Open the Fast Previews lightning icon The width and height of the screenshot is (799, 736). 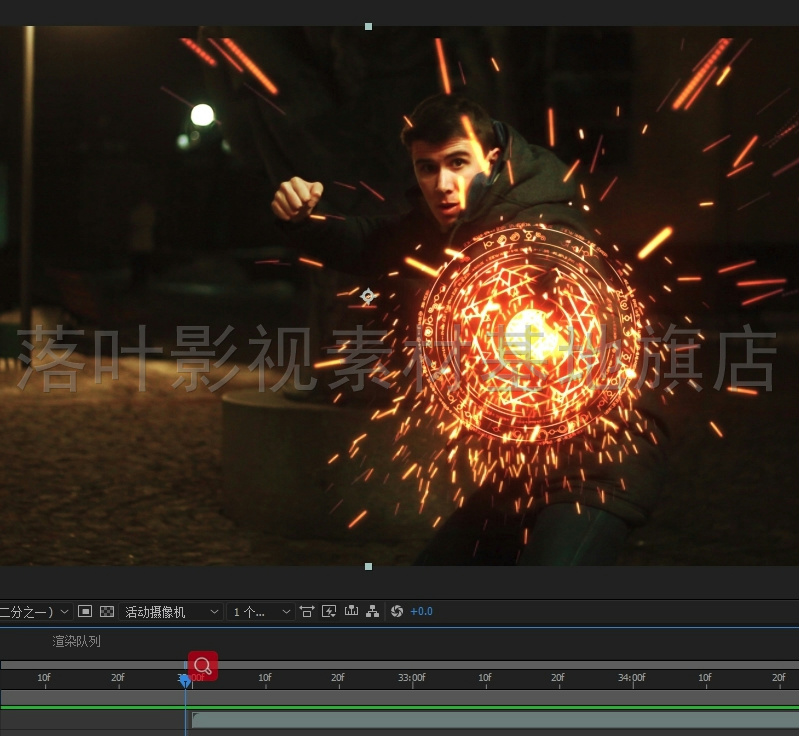[329, 611]
